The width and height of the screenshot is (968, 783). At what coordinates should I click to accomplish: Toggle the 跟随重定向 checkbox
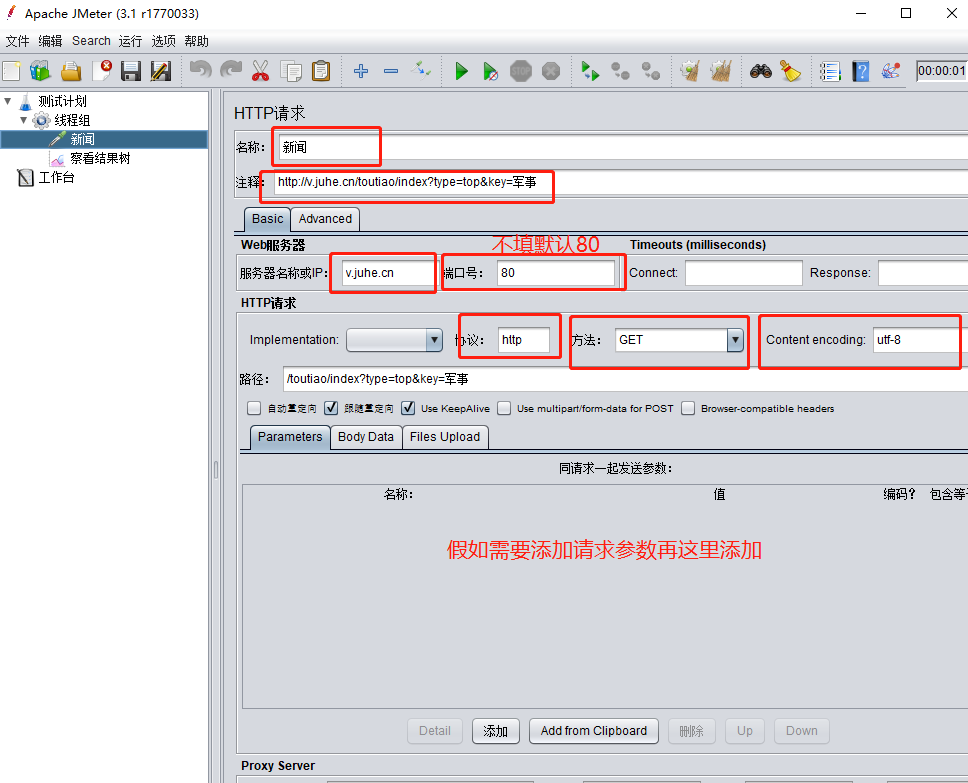[331, 408]
